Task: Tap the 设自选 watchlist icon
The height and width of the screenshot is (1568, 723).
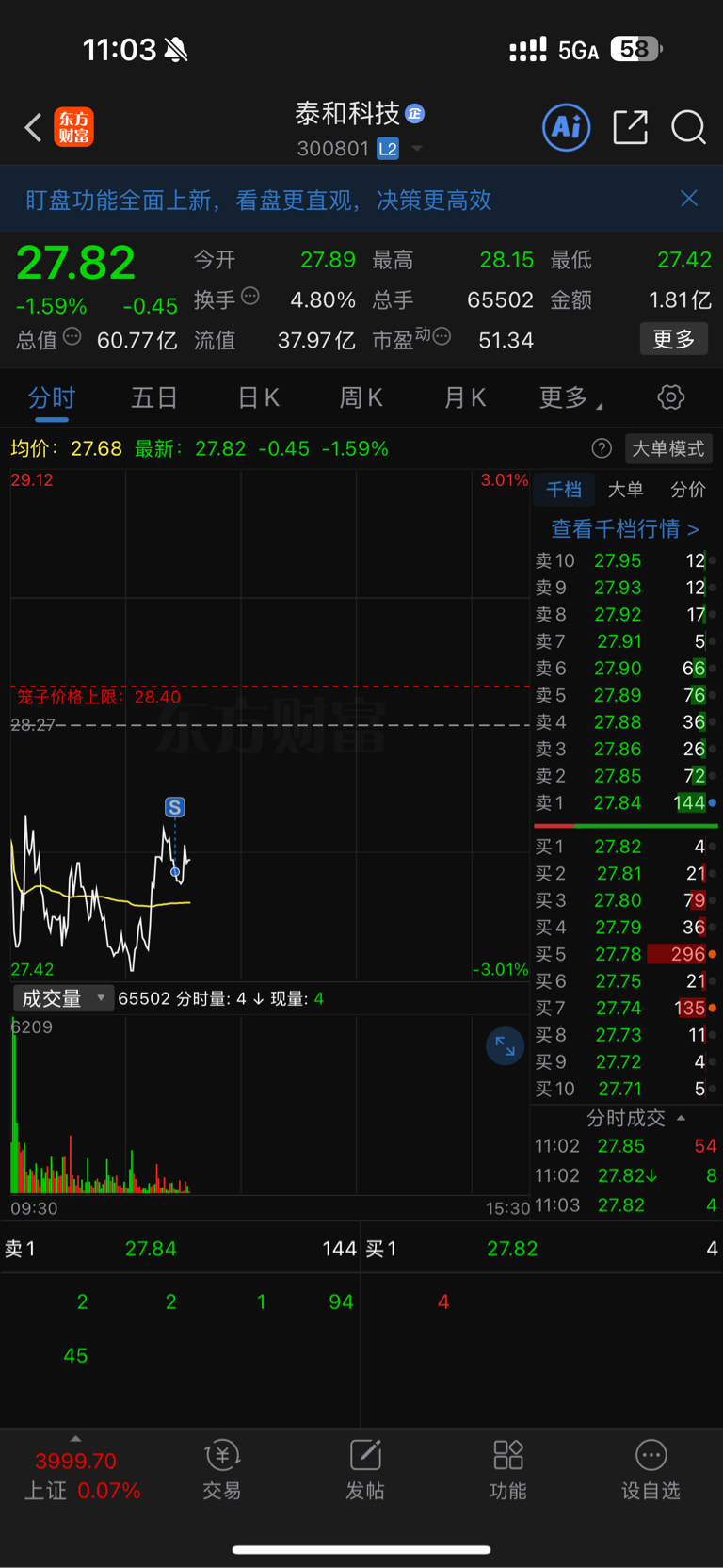Action: tap(651, 1469)
